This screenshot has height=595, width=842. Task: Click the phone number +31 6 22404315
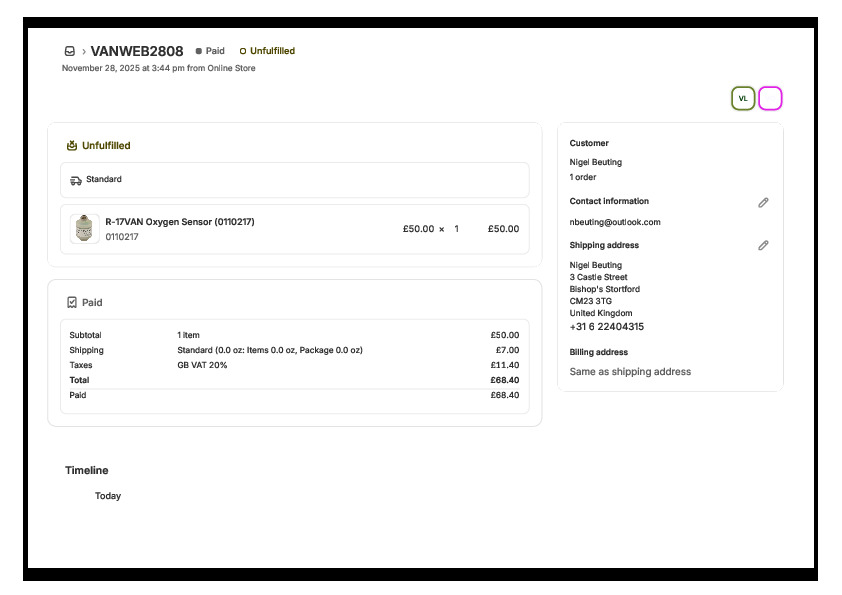pyautogui.click(x=607, y=327)
